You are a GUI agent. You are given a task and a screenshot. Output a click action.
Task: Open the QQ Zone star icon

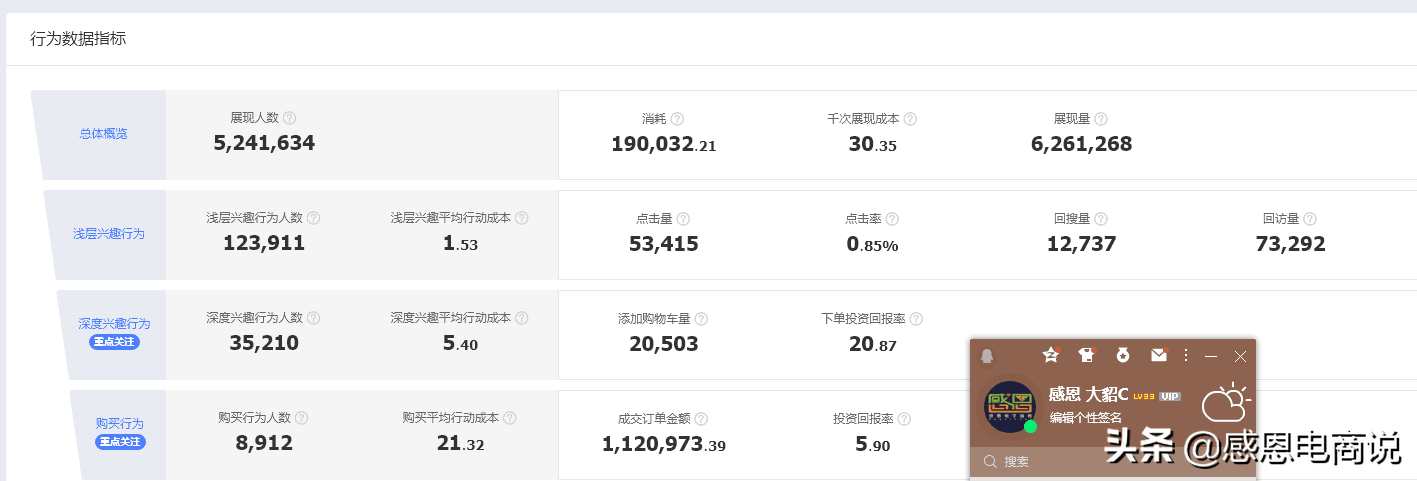tap(1050, 355)
